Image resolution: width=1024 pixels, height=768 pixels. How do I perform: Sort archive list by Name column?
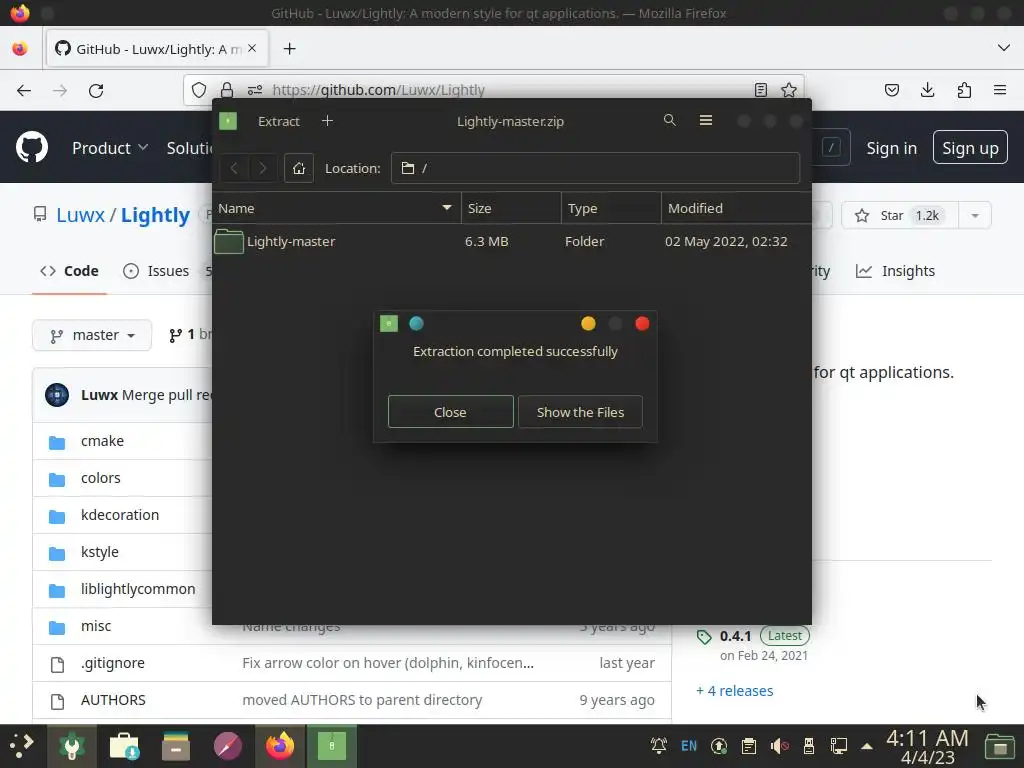(336, 208)
